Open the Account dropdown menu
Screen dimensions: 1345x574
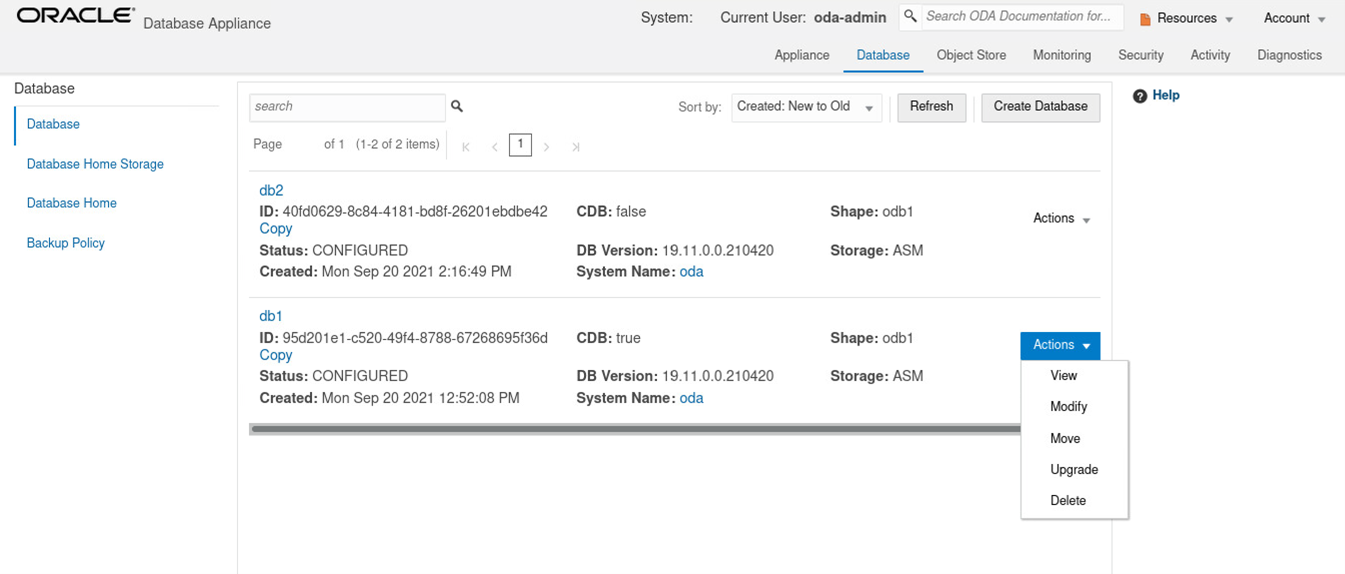click(x=1294, y=19)
